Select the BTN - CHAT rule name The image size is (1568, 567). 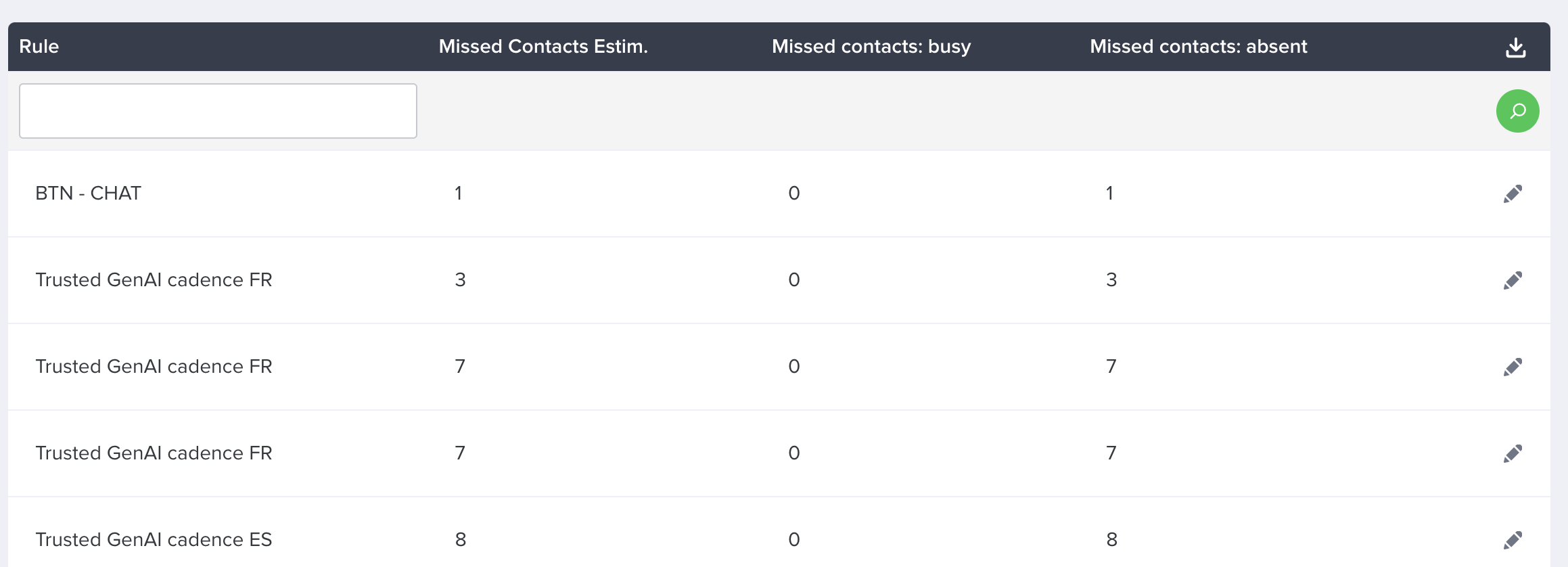89,194
